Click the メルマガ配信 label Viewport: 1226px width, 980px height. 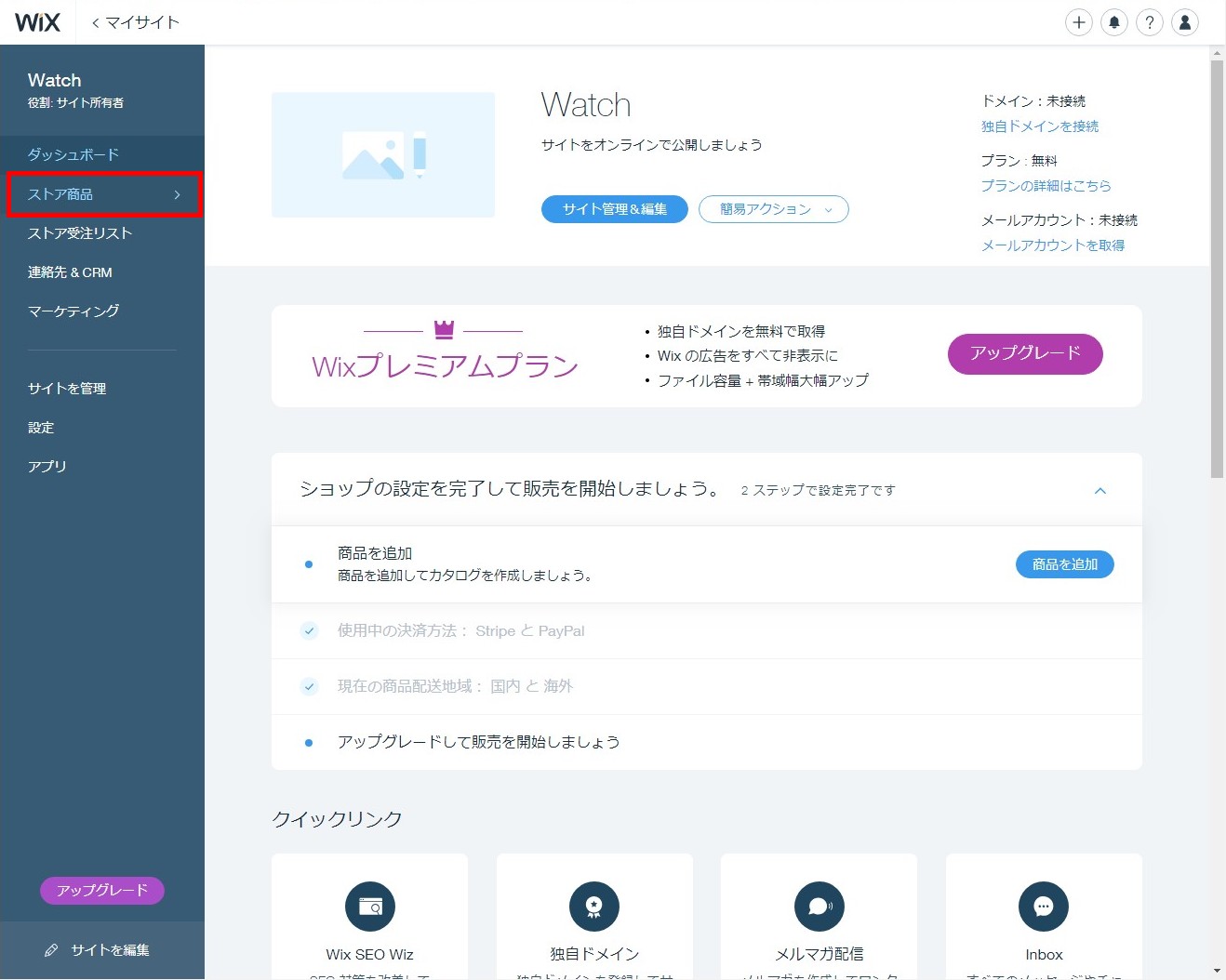pos(820,955)
